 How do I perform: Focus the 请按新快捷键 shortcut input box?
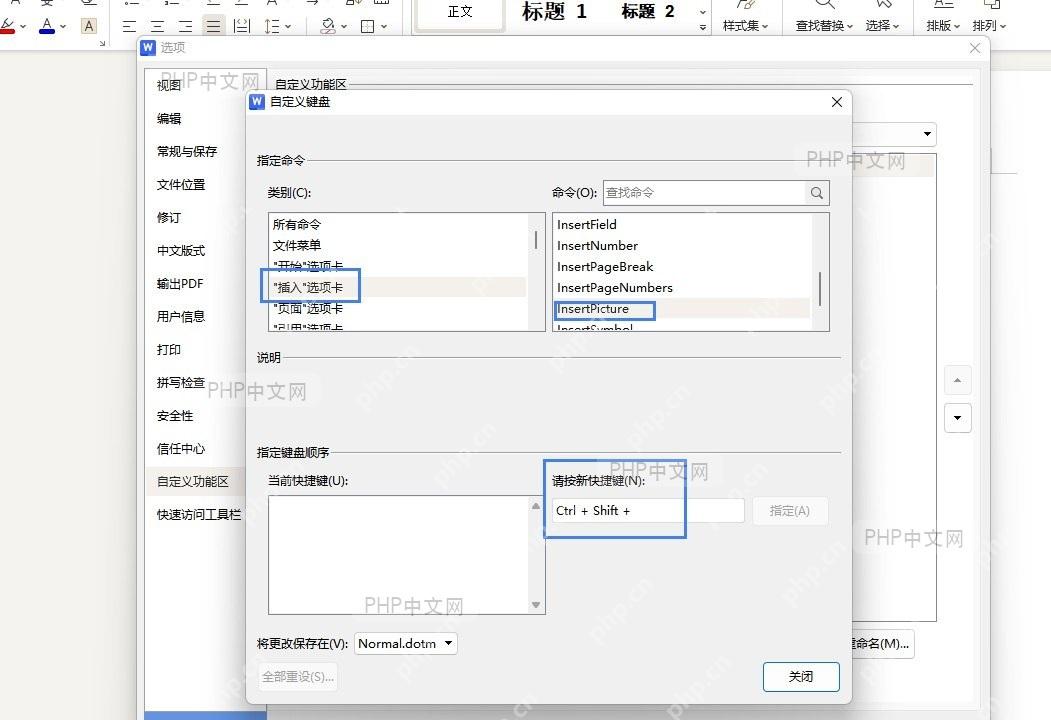(648, 511)
